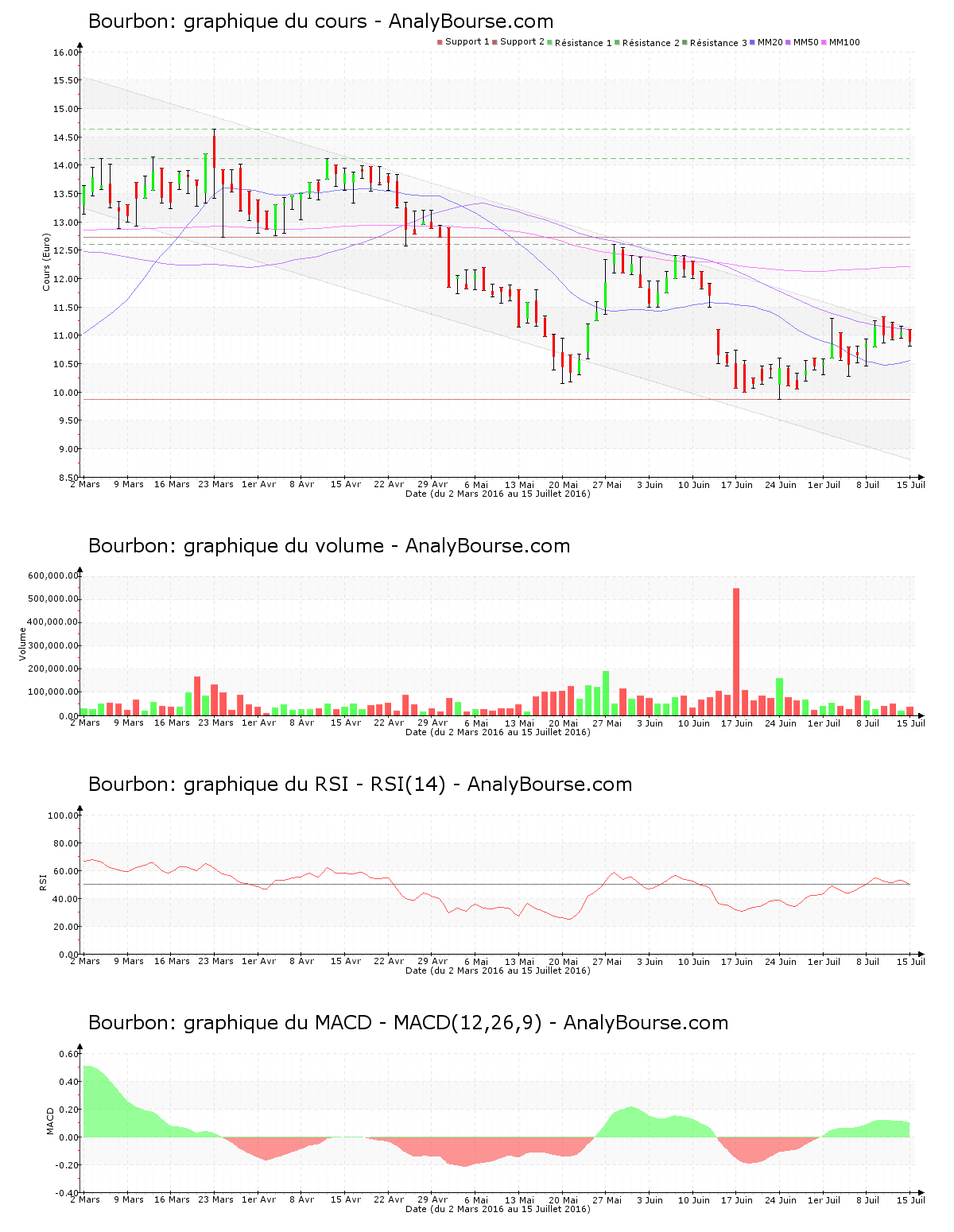Click the 16.00 price axis value
Screen dimensions: 954x1232
coord(66,52)
